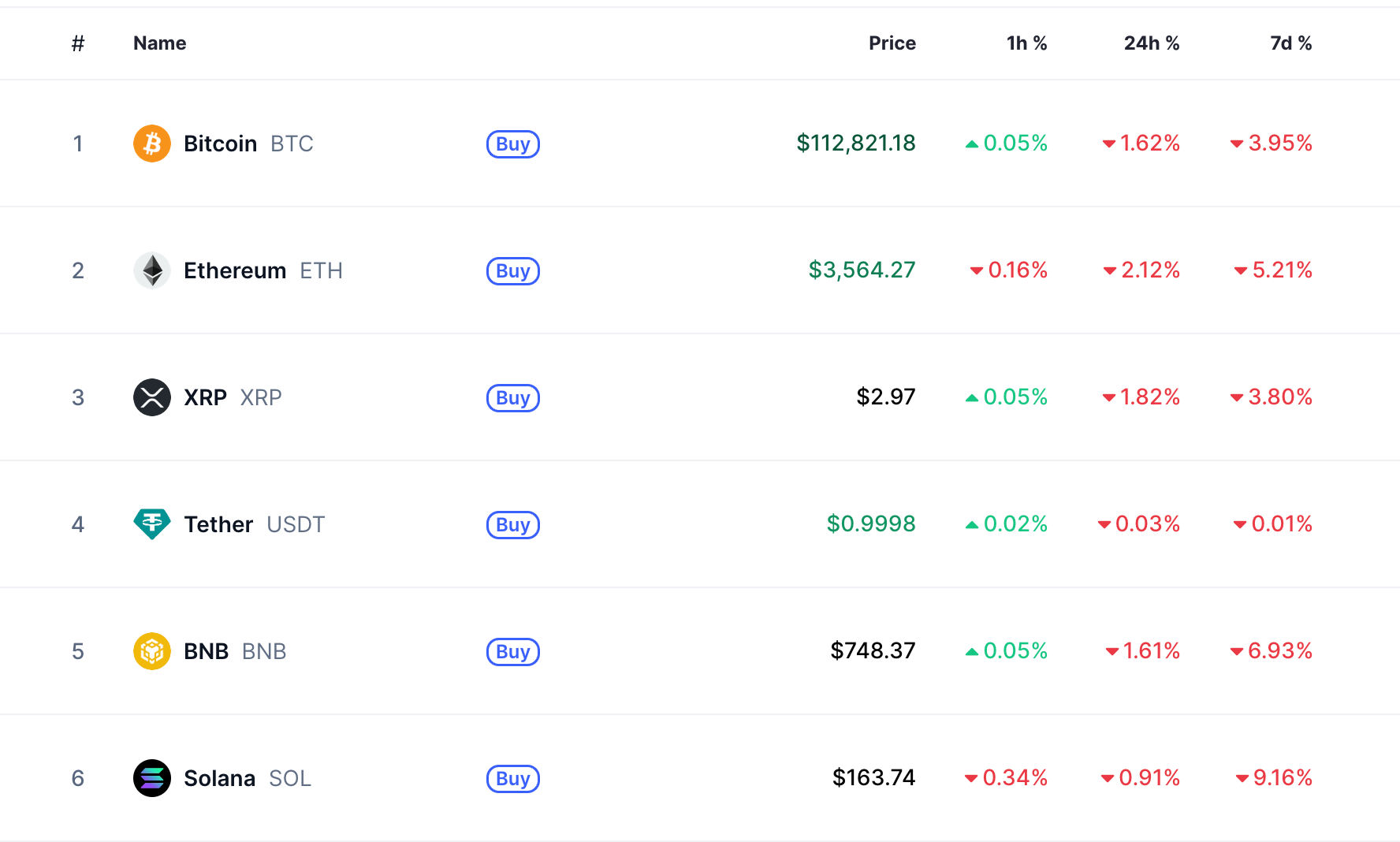Viewport: 1400px width, 842px height.
Task: Click the XRP black logo icon
Action: pyautogui.click(x=152, y=397)
